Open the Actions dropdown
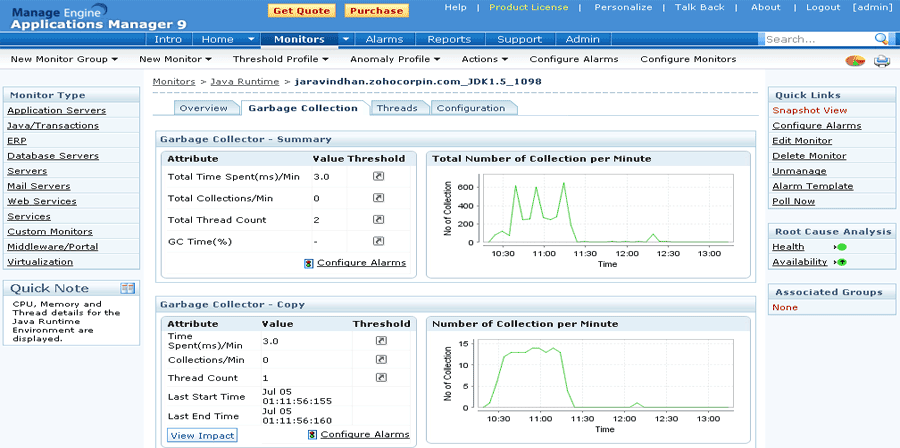Viewport: 900px width, 448px height. point(484,59)
